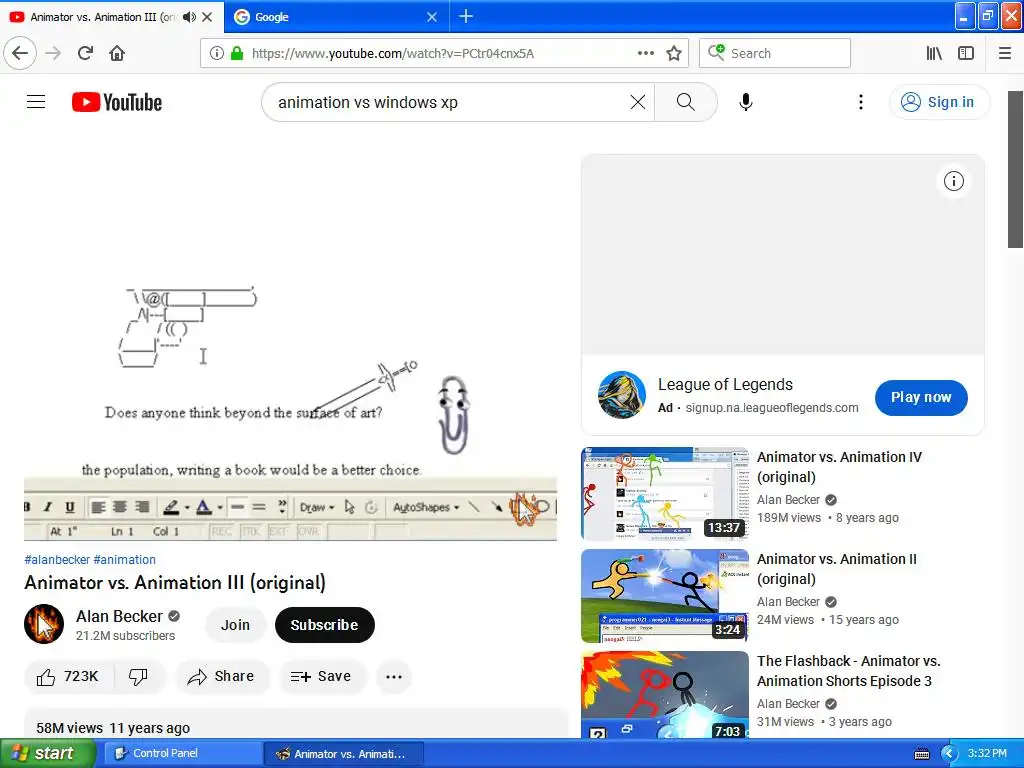Screen dimensions: 1024x768
Task: Click the browser forward arrow
Action: pyautogui.click(x=53, y=53)
